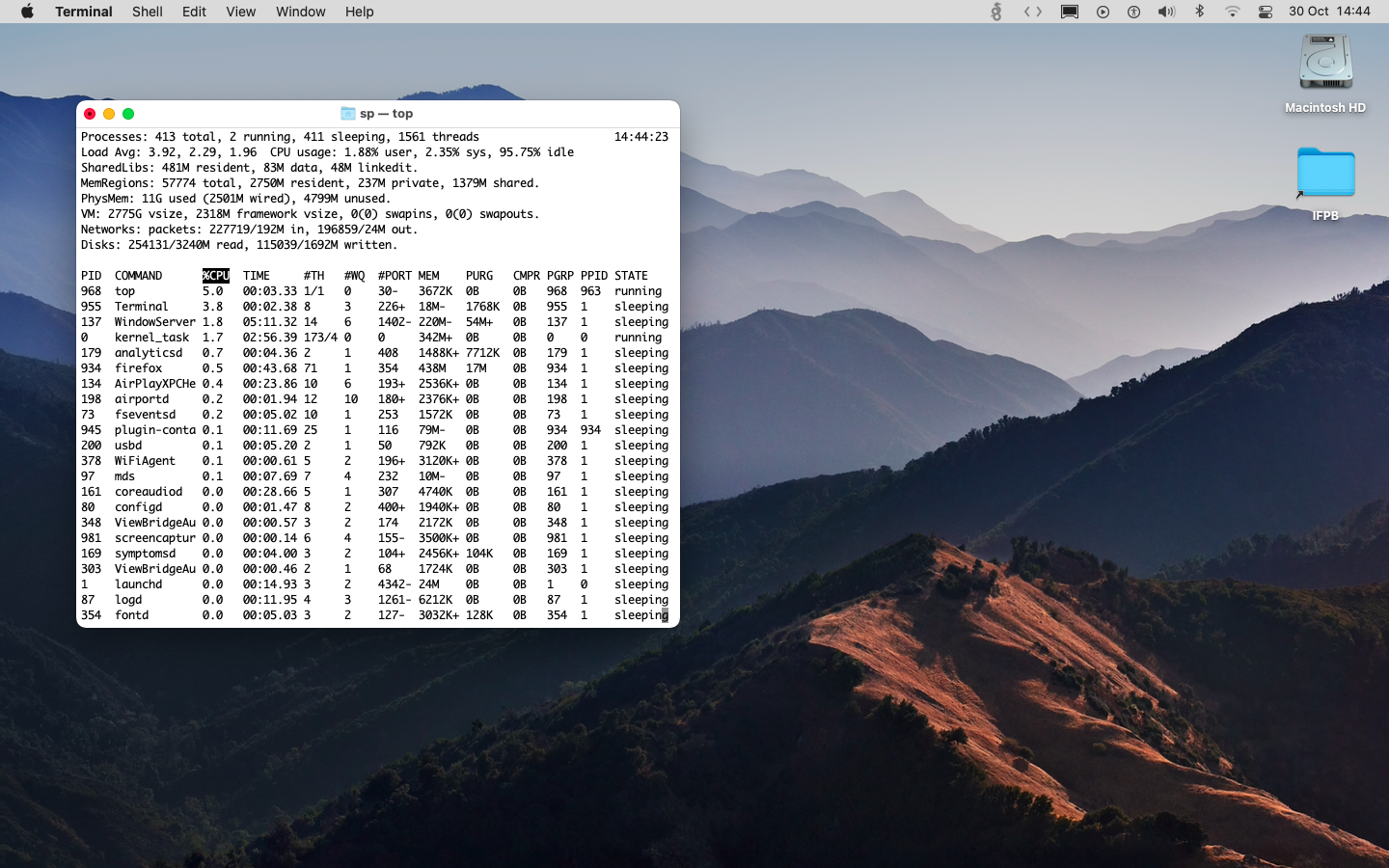Click the 'plugin-conta' process name
Viewport: 1389px width, 868px height.
tap(155, 430)
